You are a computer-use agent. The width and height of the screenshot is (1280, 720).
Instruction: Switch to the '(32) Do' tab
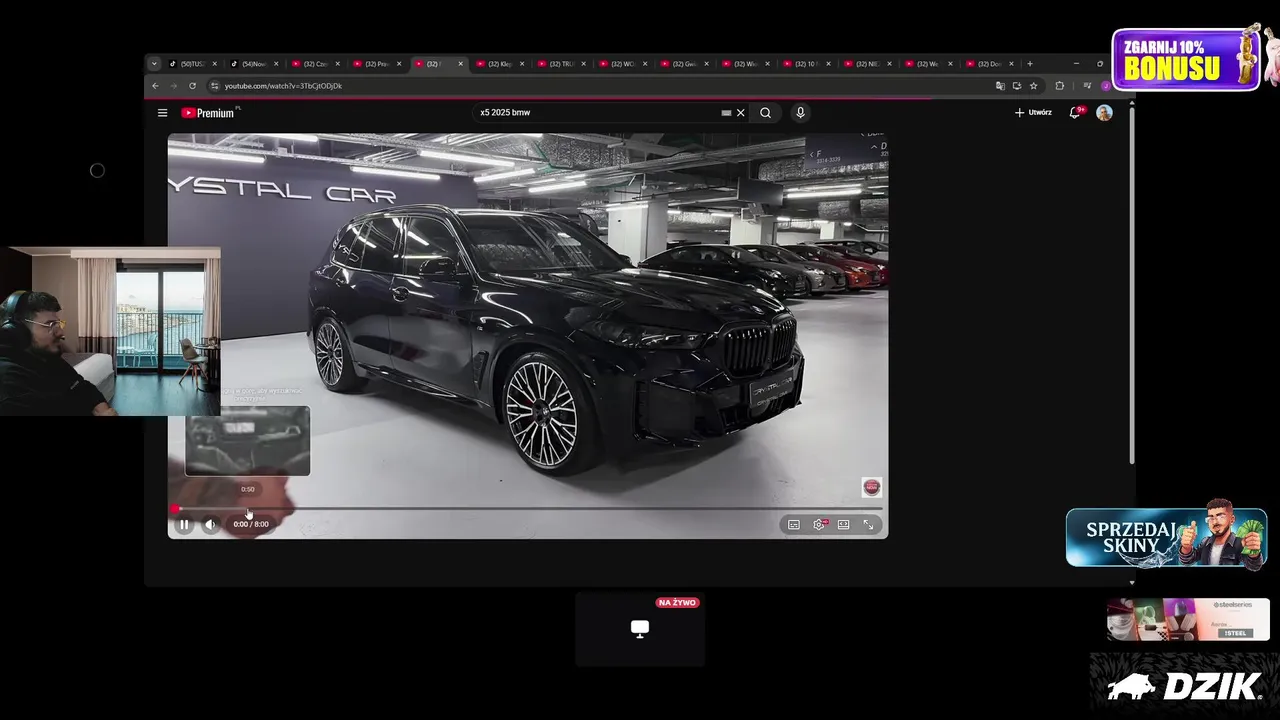coord(989,64)
